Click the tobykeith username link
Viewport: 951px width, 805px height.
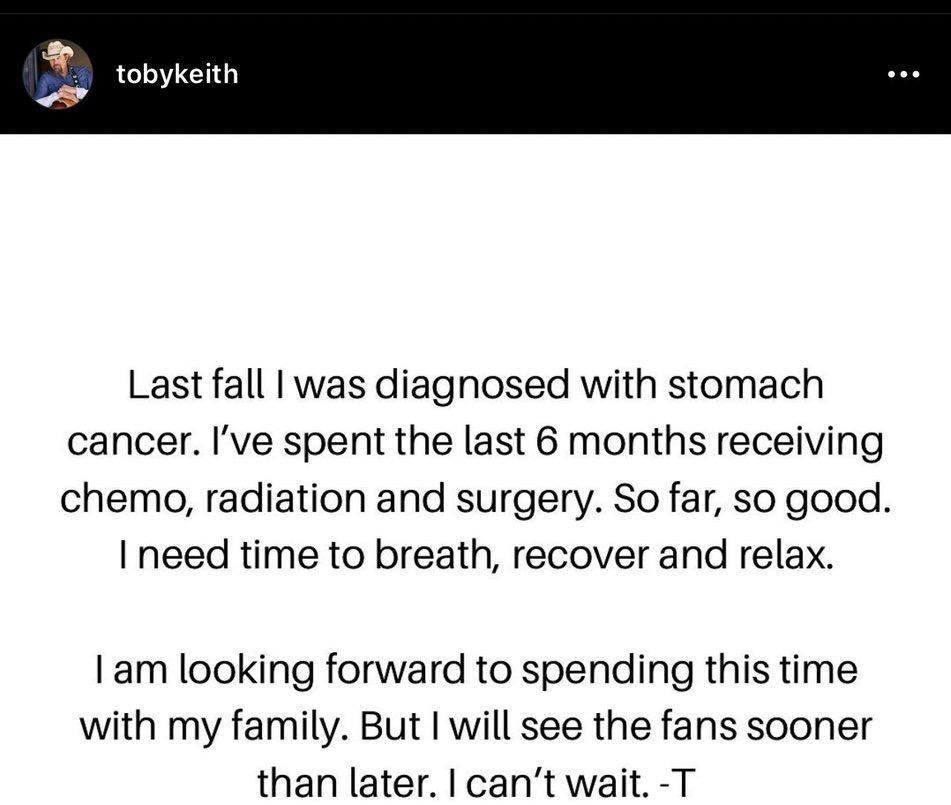177,75
